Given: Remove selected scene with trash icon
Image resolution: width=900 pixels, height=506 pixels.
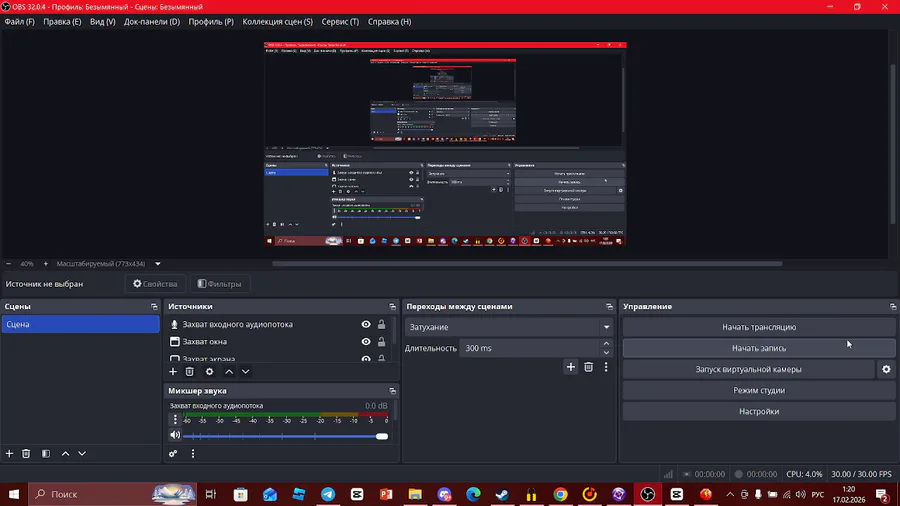Looking at the screenshot, I should (x=26, y=454).
